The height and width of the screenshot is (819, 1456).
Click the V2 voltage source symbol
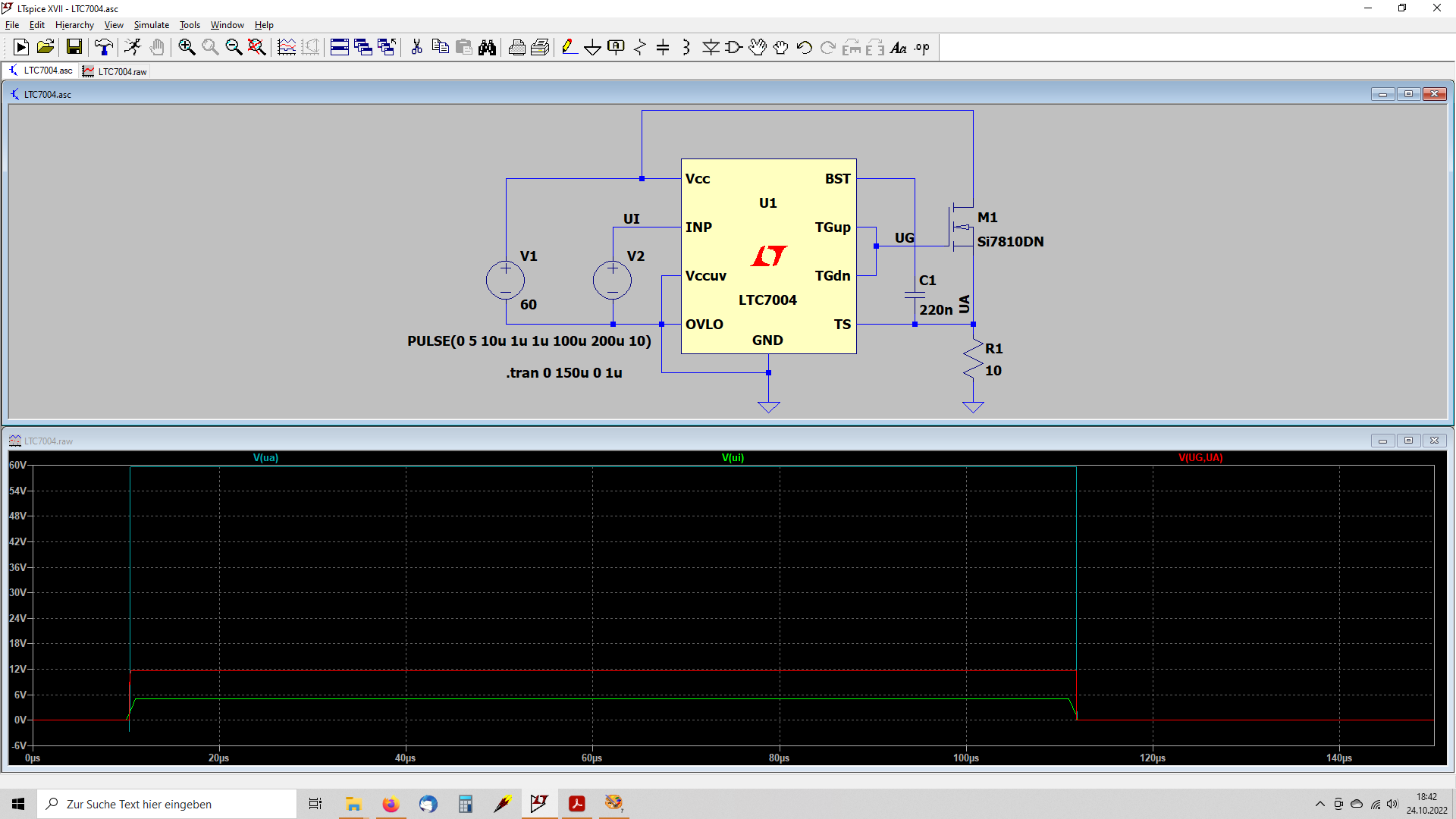click(612, 280)
